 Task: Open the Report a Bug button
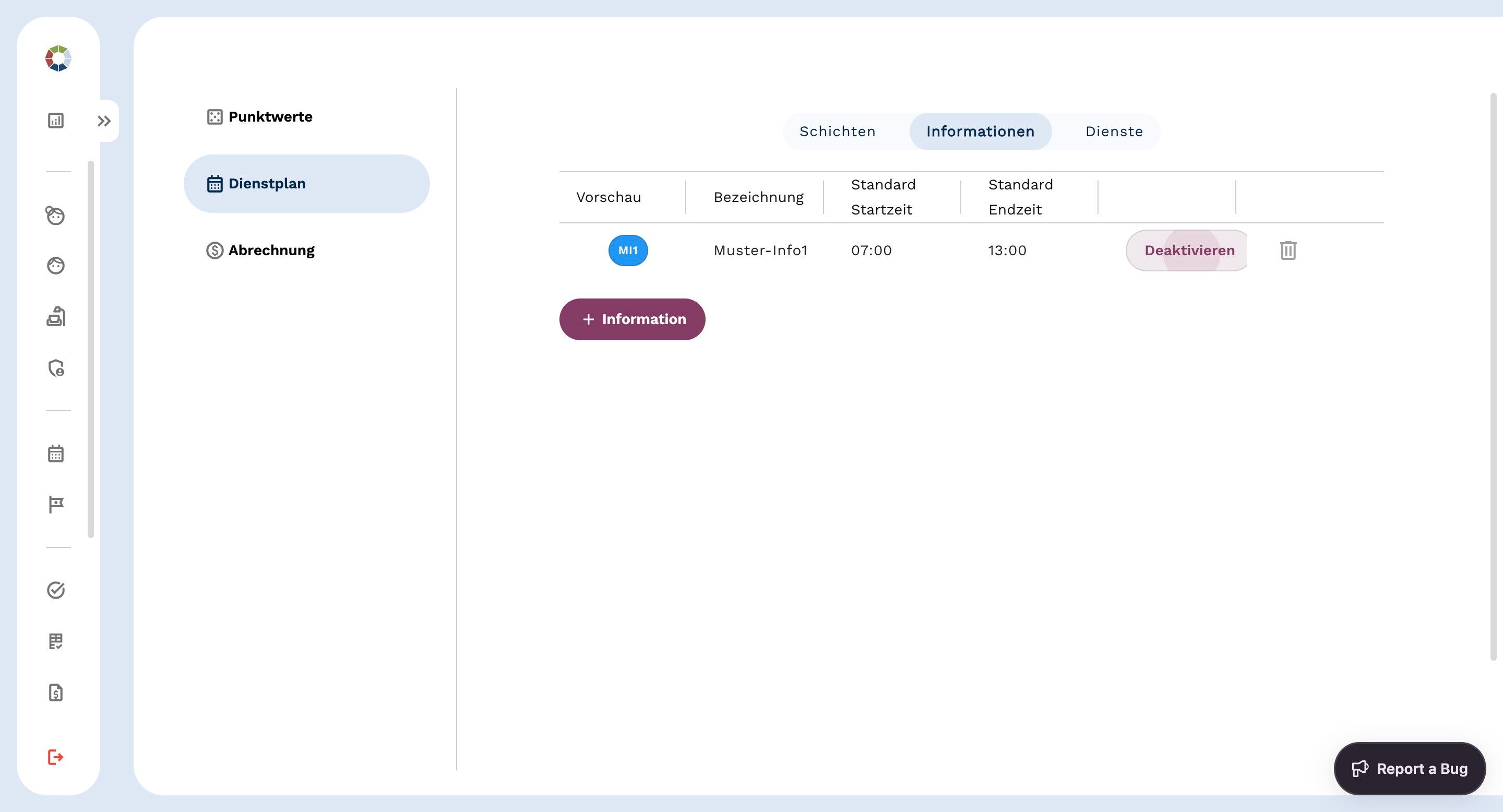click(1409, 768)
